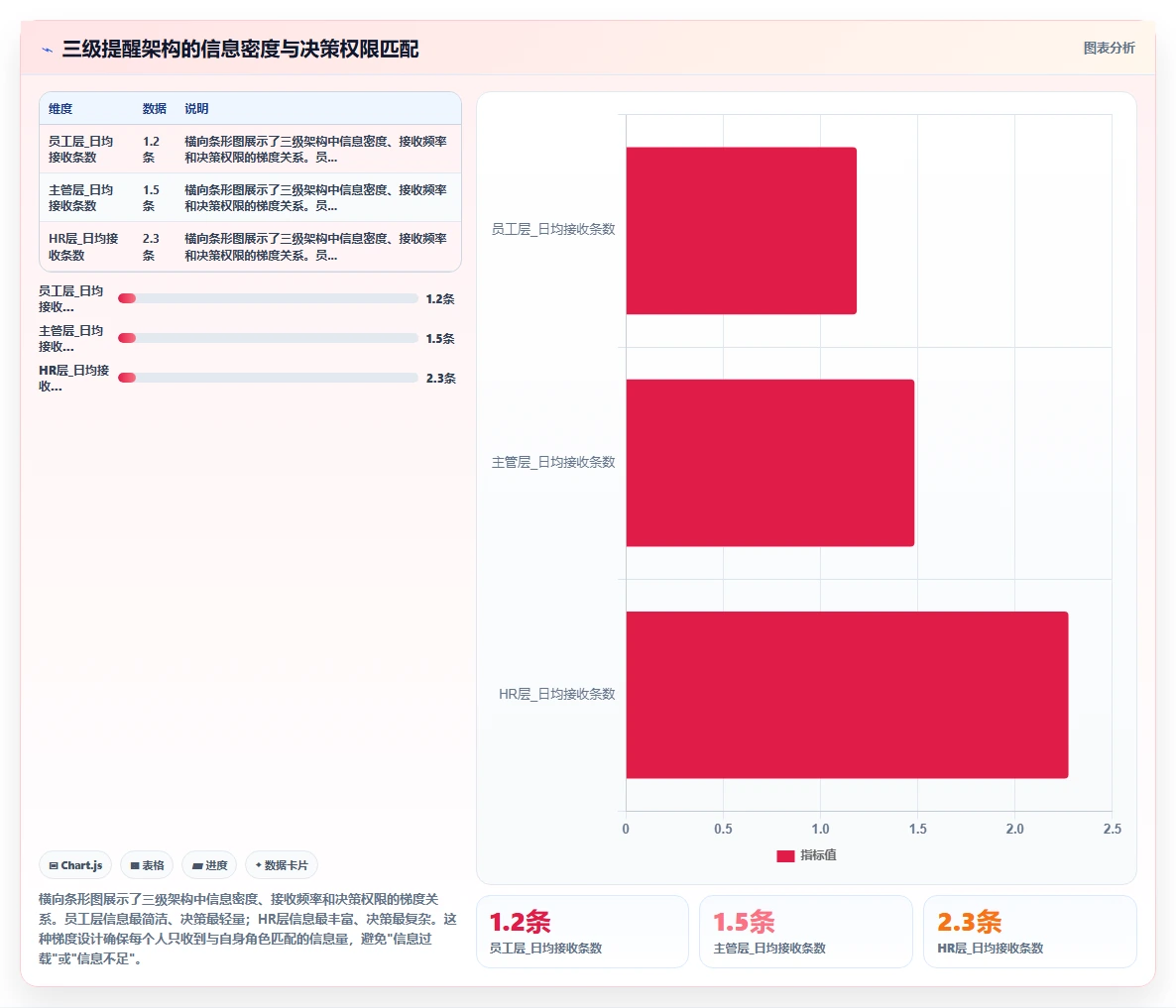Click the 图表分析 label in the header
Screen dimensions: 1176x1008
(1109, 48)
